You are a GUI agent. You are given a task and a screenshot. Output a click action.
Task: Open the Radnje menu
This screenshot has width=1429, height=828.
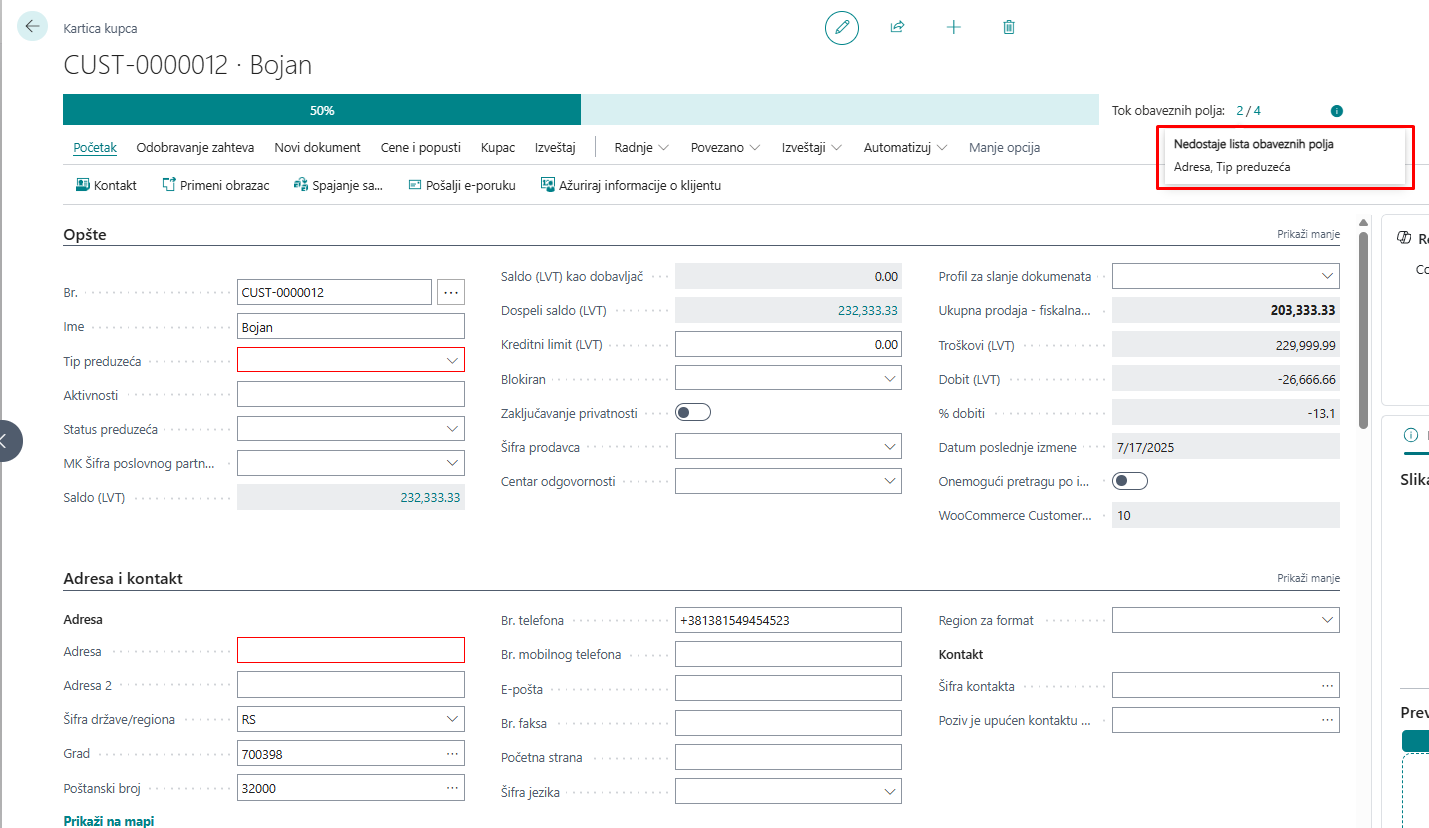[x=641, y=147]
